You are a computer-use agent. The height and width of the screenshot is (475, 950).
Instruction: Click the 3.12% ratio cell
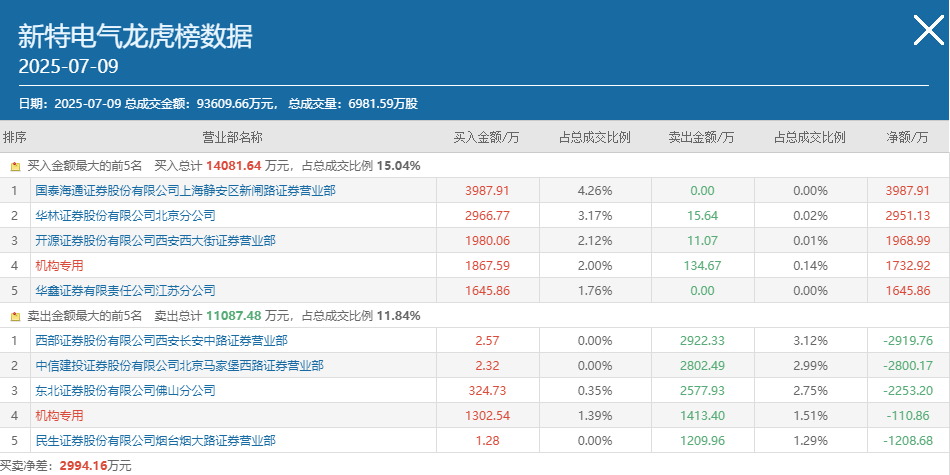810,341
